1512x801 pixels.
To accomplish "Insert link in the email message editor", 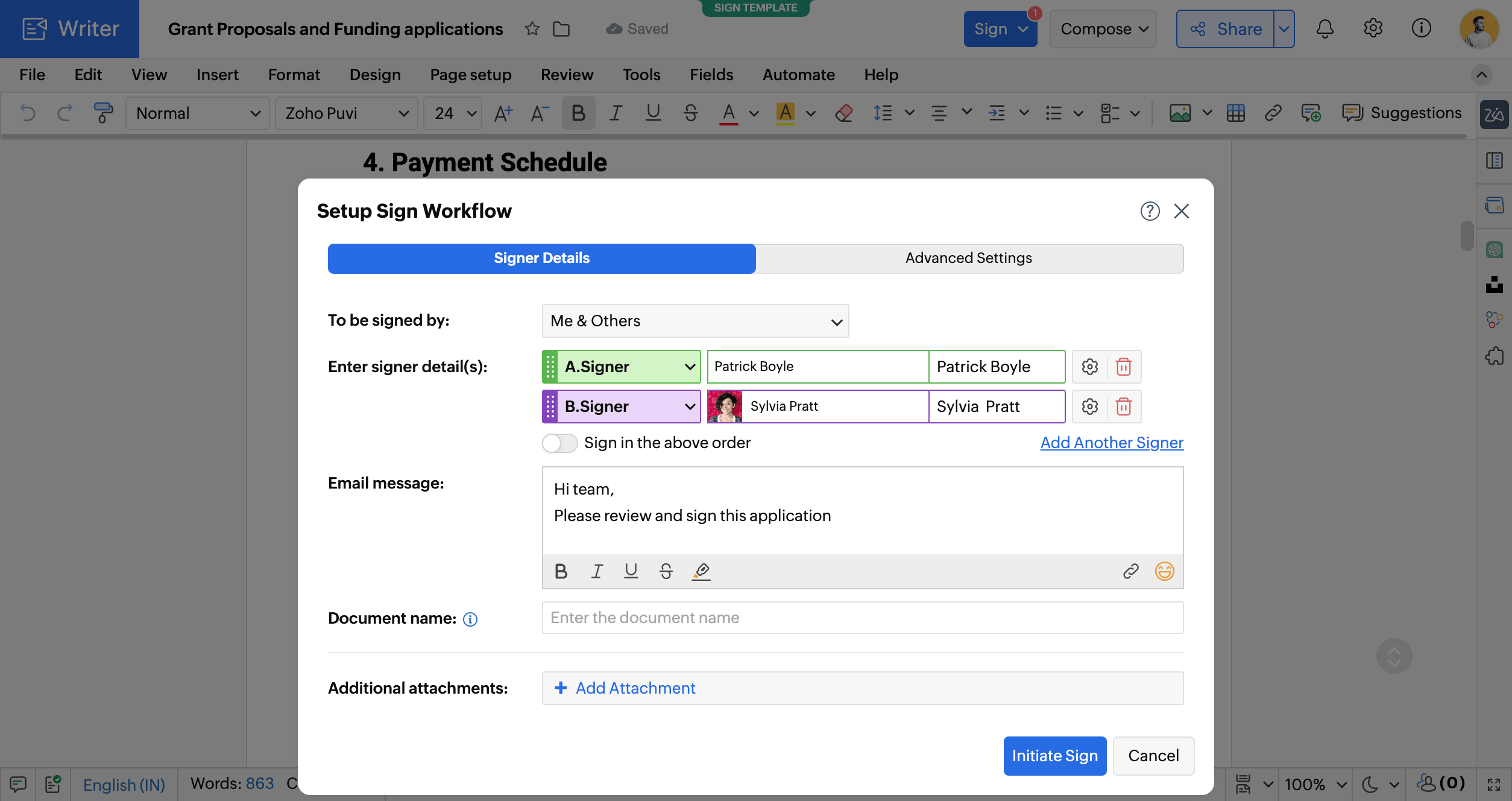I will [1131, 571].
